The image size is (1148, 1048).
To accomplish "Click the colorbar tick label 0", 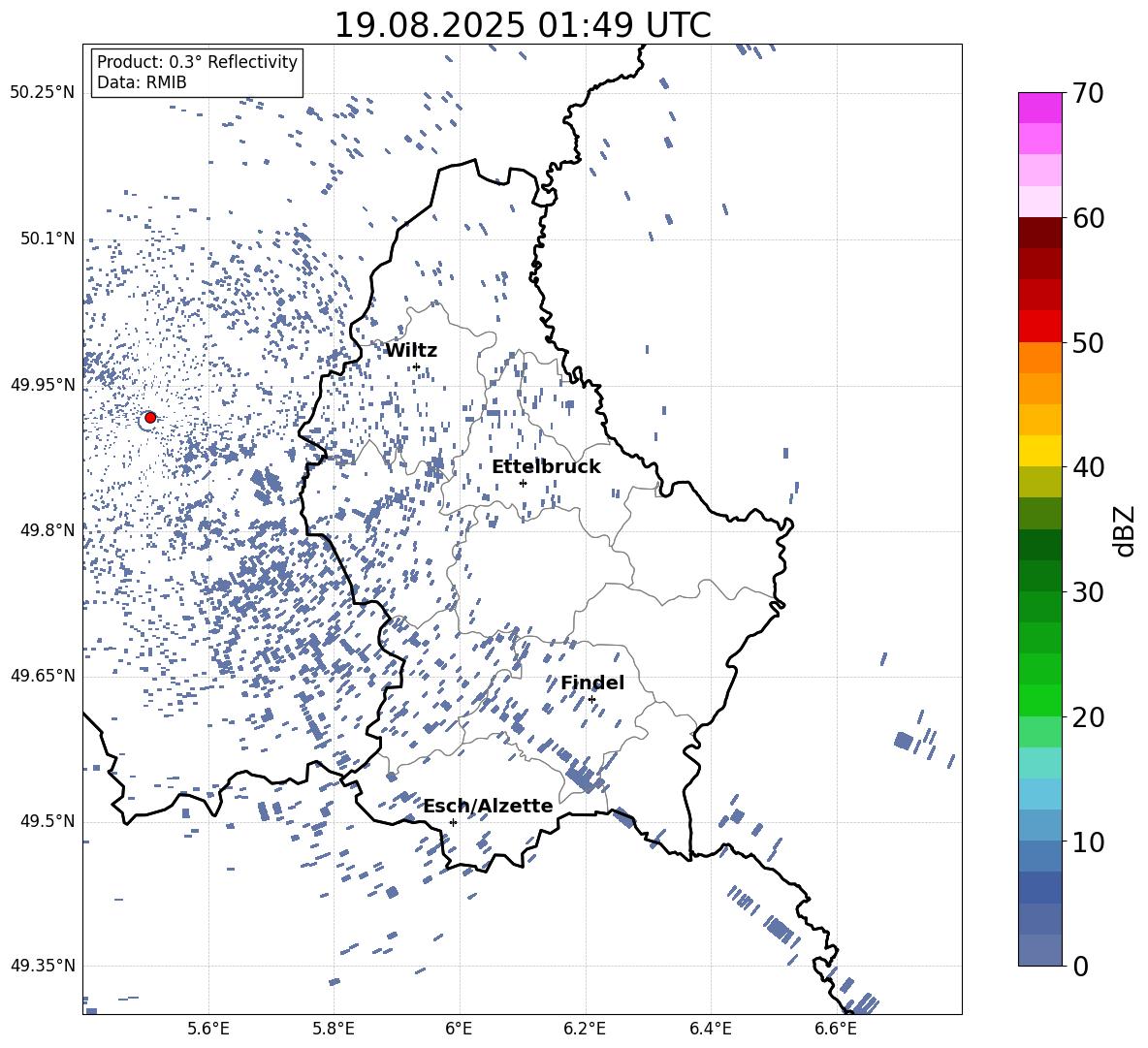I will click(1080, 967).
